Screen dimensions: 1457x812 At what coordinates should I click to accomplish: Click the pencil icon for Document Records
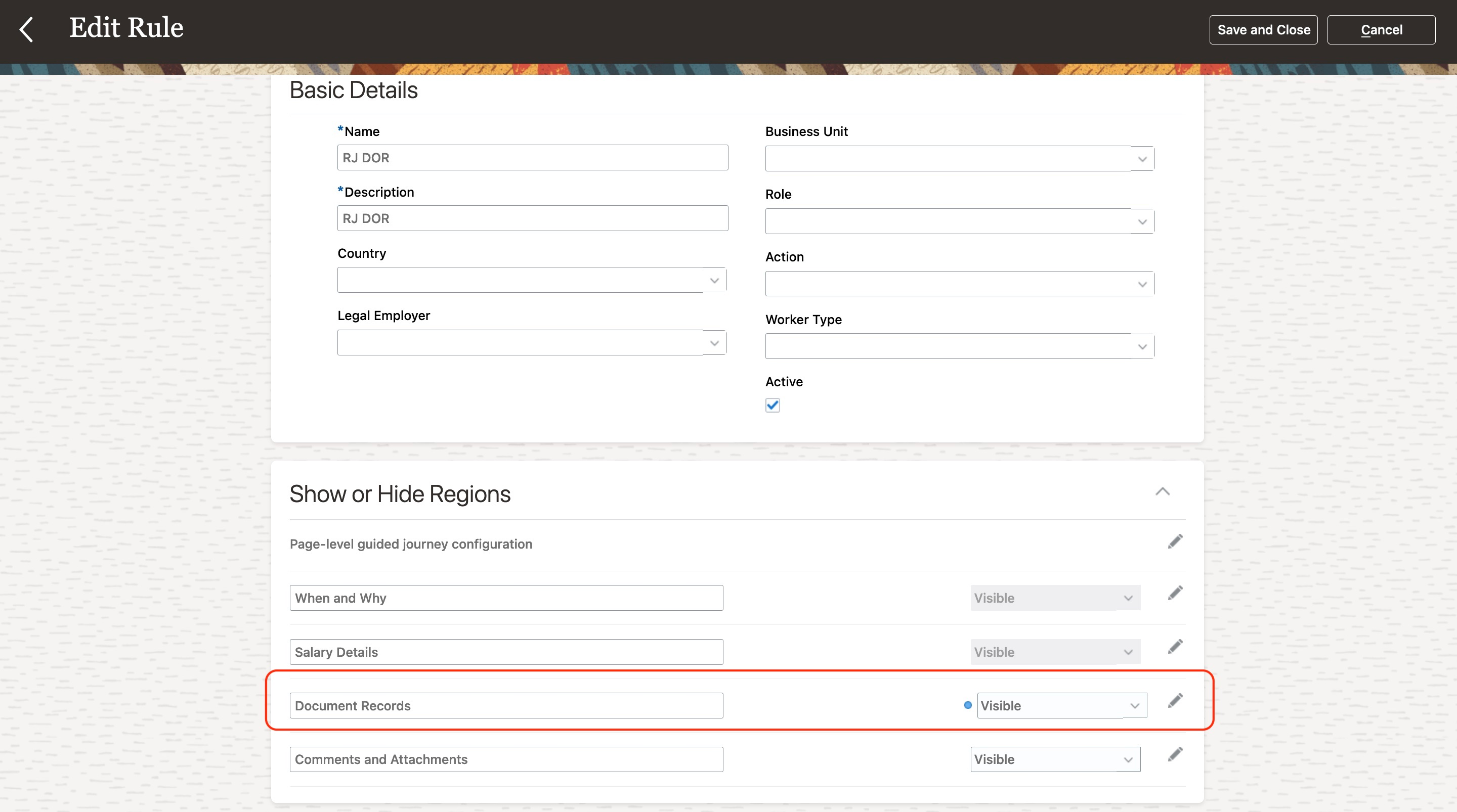click(x=1175, y=701)
